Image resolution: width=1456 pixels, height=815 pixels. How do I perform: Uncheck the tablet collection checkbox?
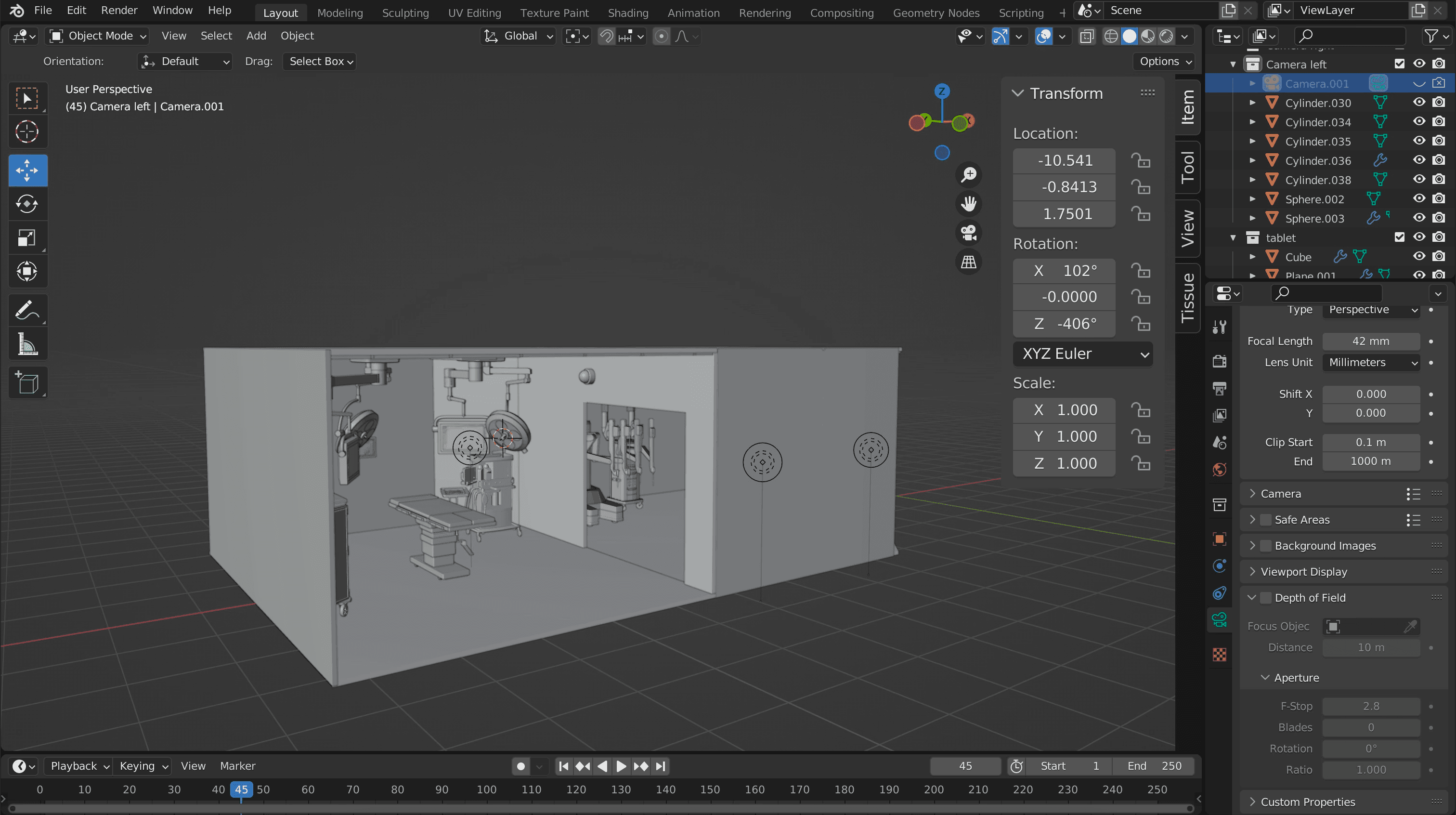pyautogui.click(x=1400, y=237)
